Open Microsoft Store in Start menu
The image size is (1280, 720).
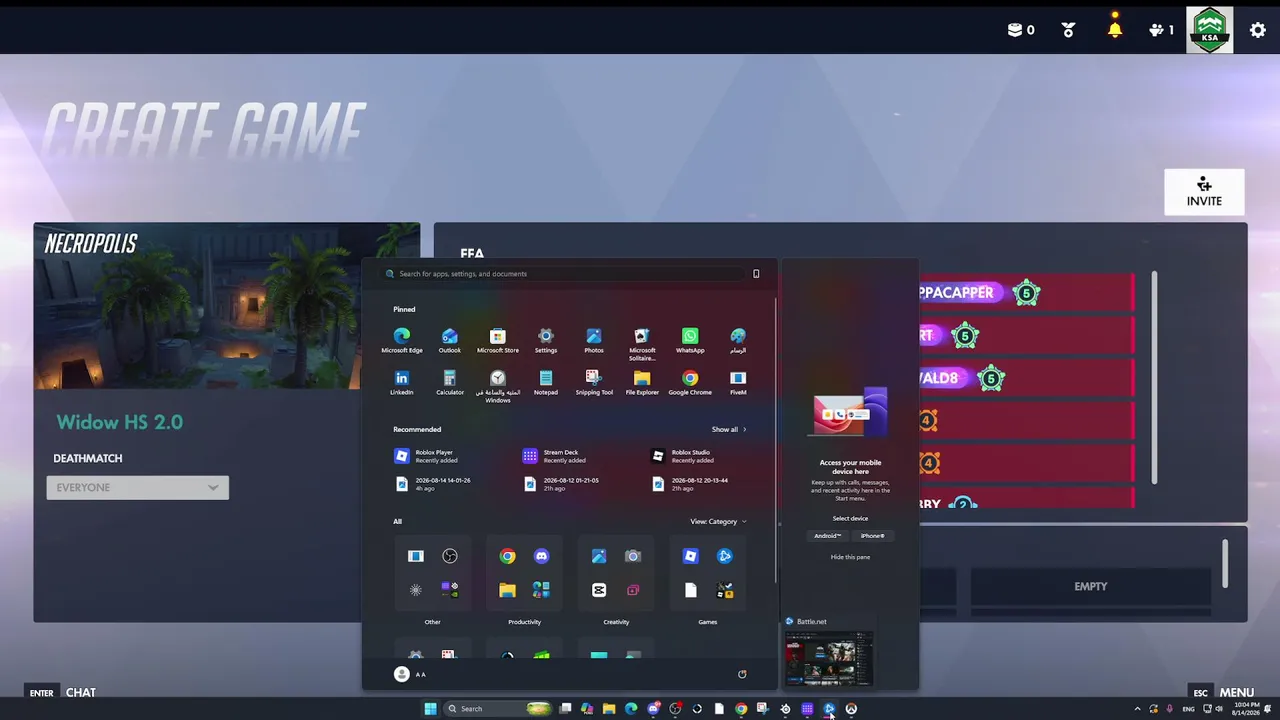[x=497, y=340]
